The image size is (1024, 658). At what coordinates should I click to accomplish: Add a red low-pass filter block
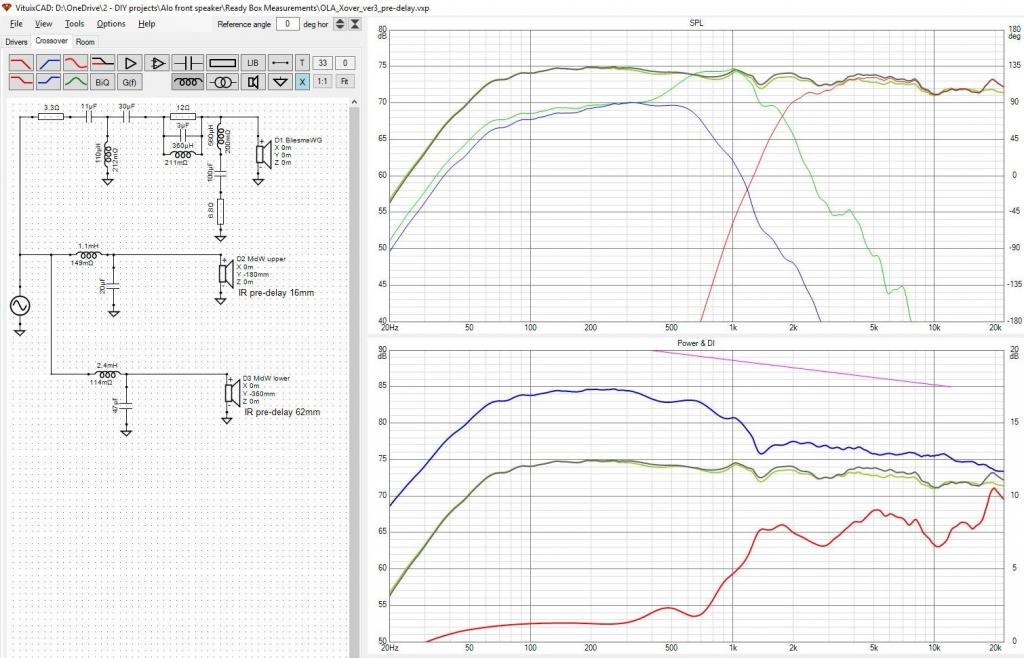pyautogui.click(x=21, y=63)
